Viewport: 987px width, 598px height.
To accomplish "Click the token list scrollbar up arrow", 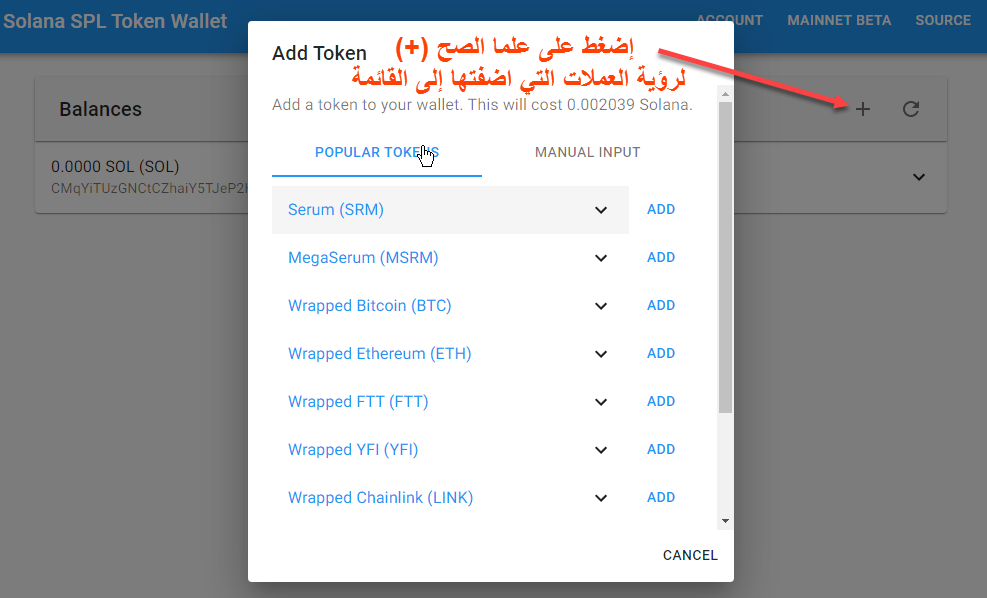I will click(x=725, y=94).
